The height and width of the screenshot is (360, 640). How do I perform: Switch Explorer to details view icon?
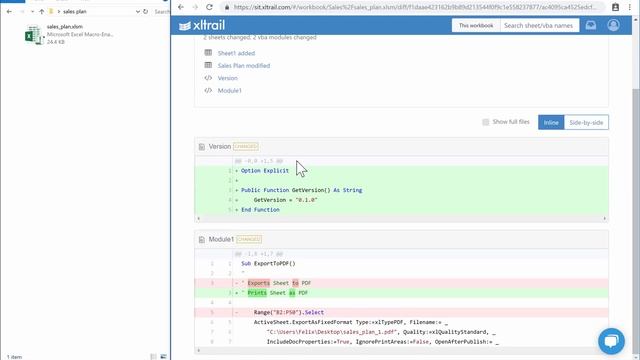pyautogui.click(x=153, y=357)
